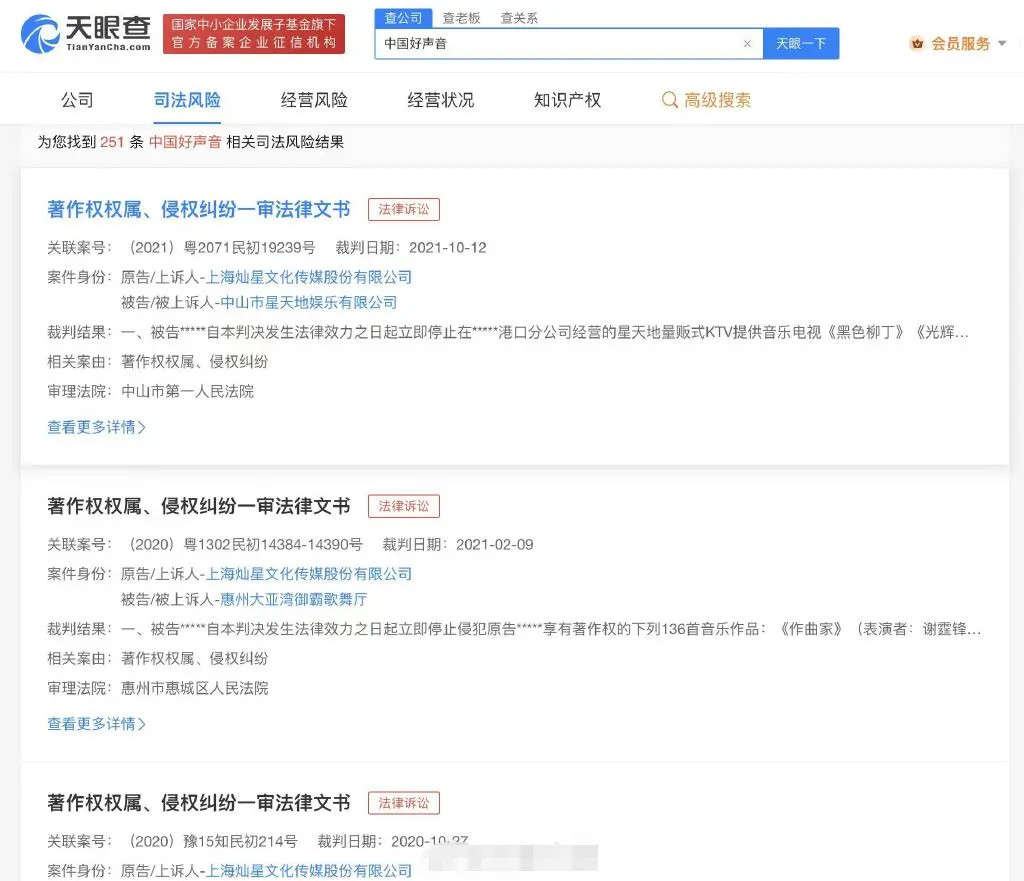Click the 天眼一下 search button

tap(801, 44)
